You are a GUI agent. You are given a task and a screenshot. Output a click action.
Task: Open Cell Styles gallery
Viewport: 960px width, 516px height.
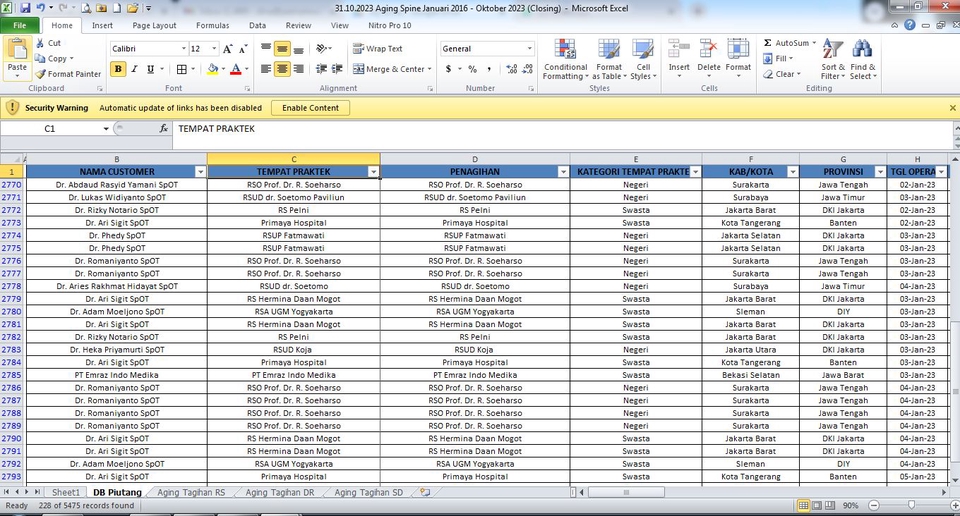pos(643,59)
